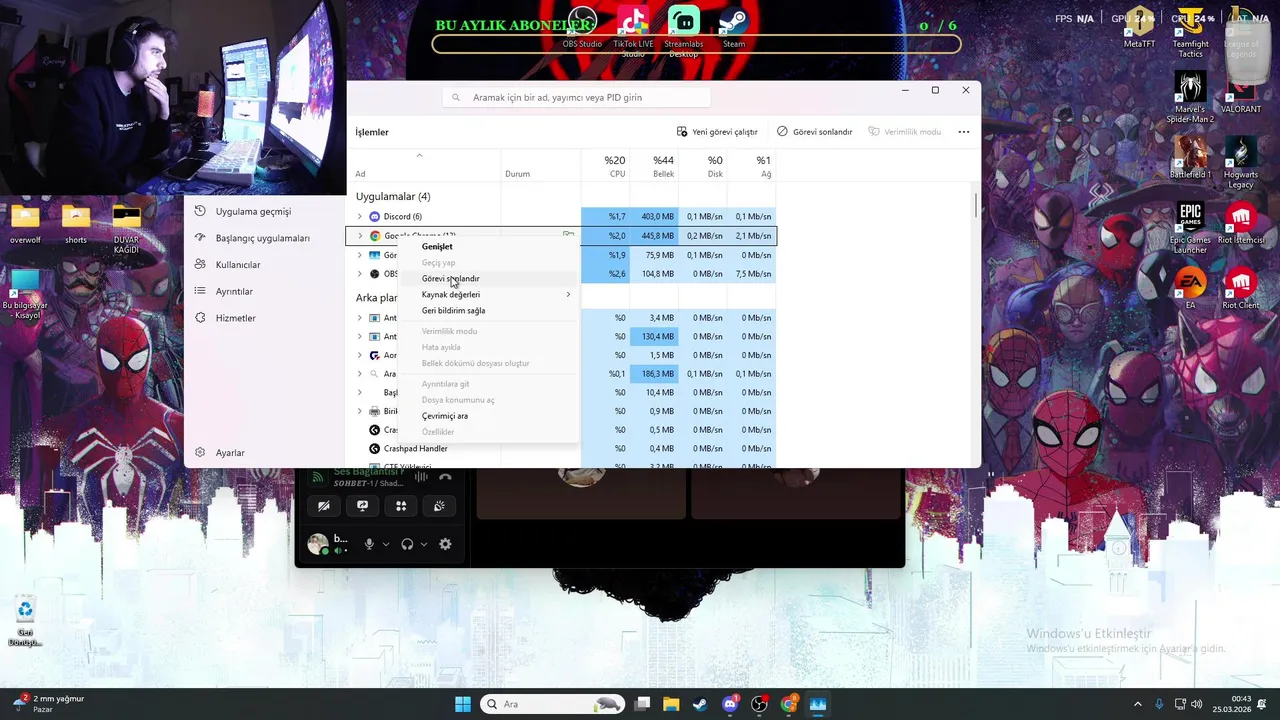1280x720 pixels.
Task: Show hidden system tray icons chevron
Action: point(1137,704)
